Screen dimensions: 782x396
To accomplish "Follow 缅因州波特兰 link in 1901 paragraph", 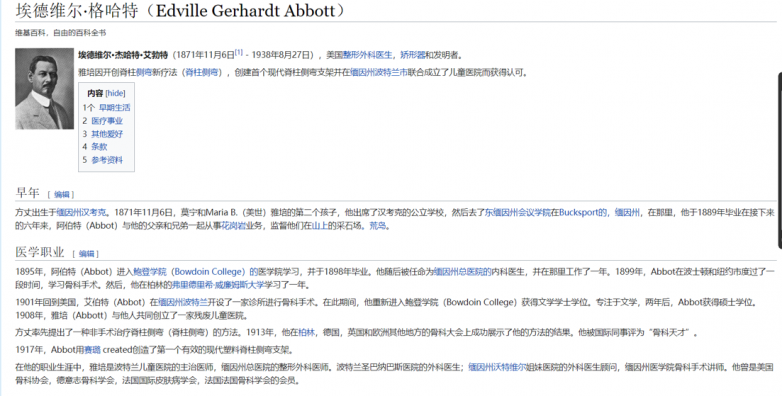I will [183, 302].
